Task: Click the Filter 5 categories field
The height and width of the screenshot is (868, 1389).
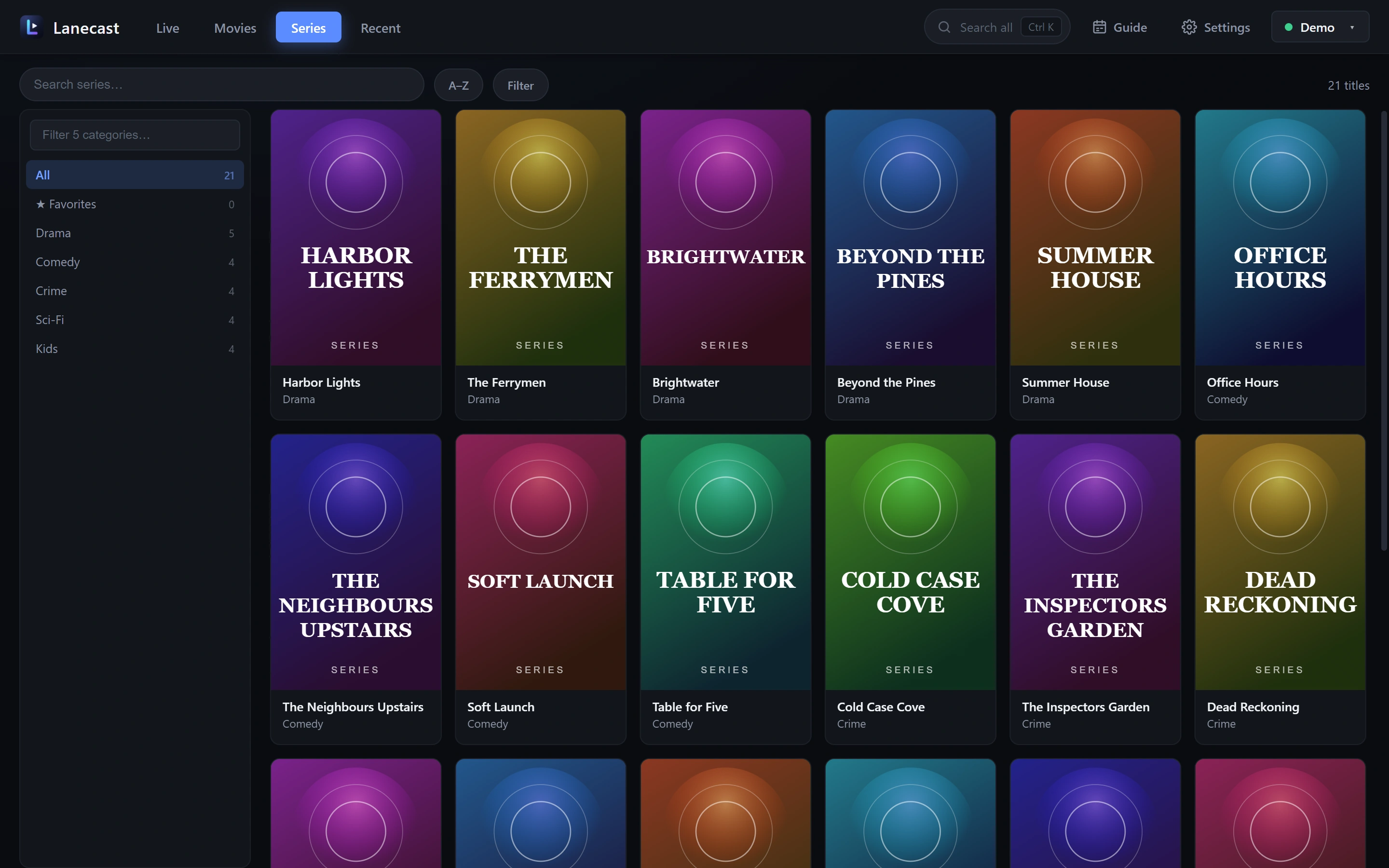Action: pos(135,135)
